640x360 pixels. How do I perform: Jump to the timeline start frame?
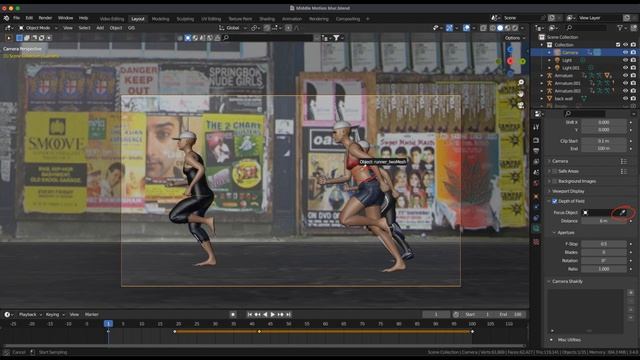(249, 315)
